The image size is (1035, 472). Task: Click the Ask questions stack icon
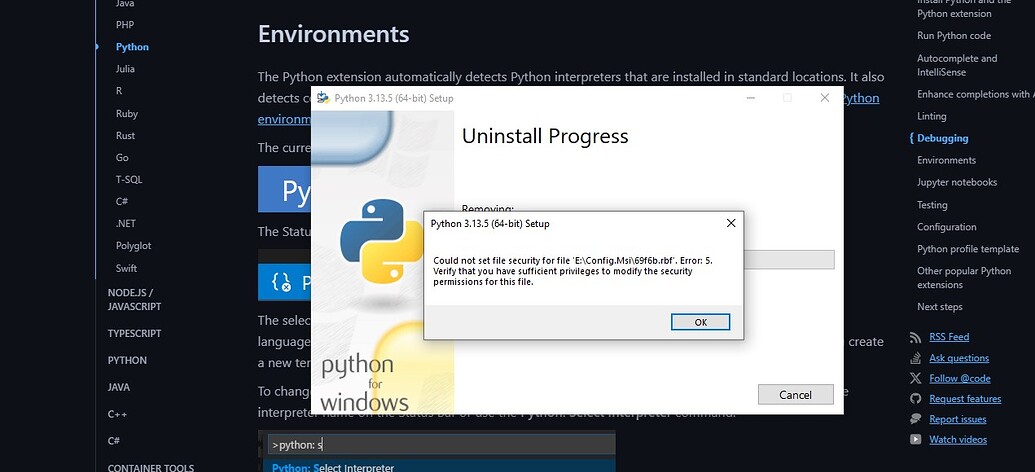(916, 358)
